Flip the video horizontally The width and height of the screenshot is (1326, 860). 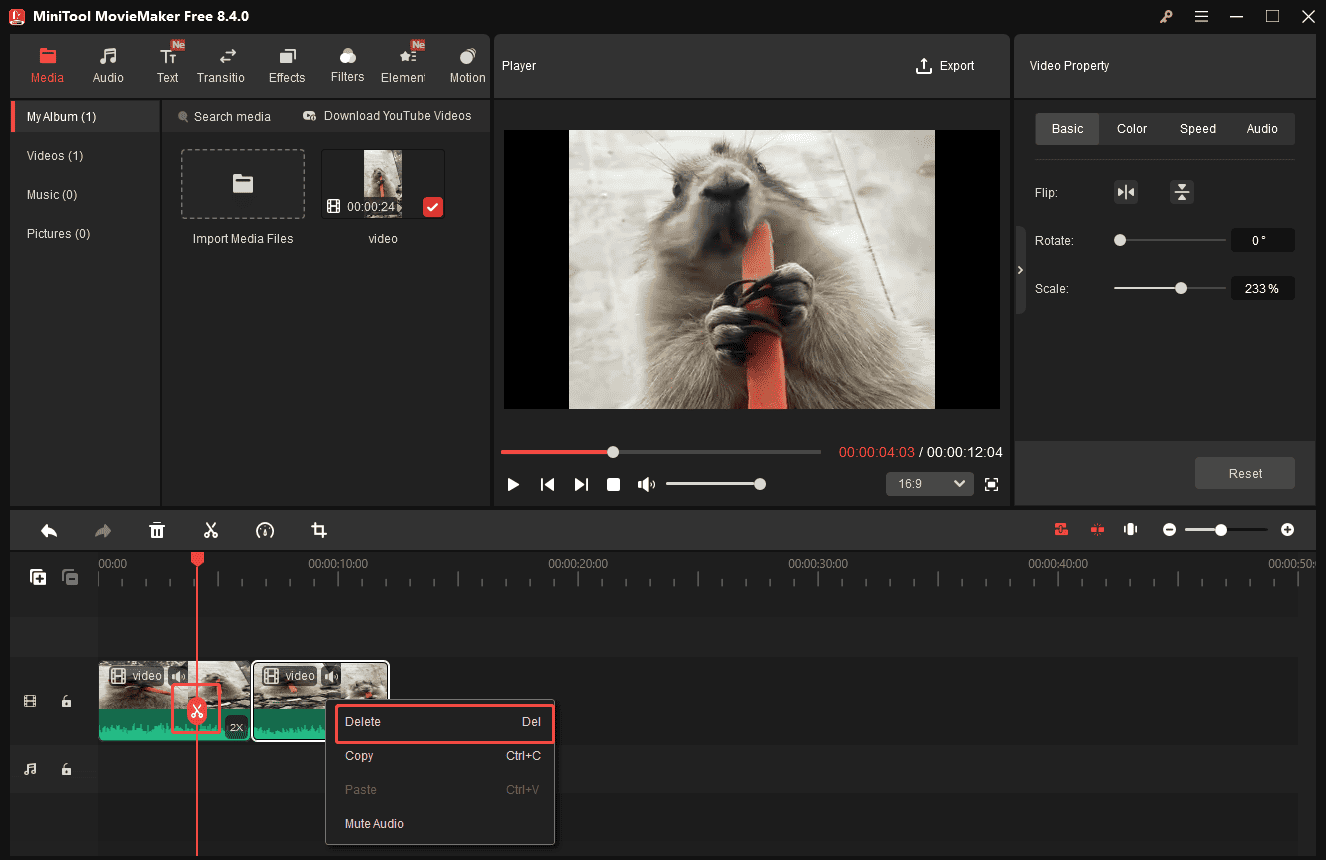1126,191
